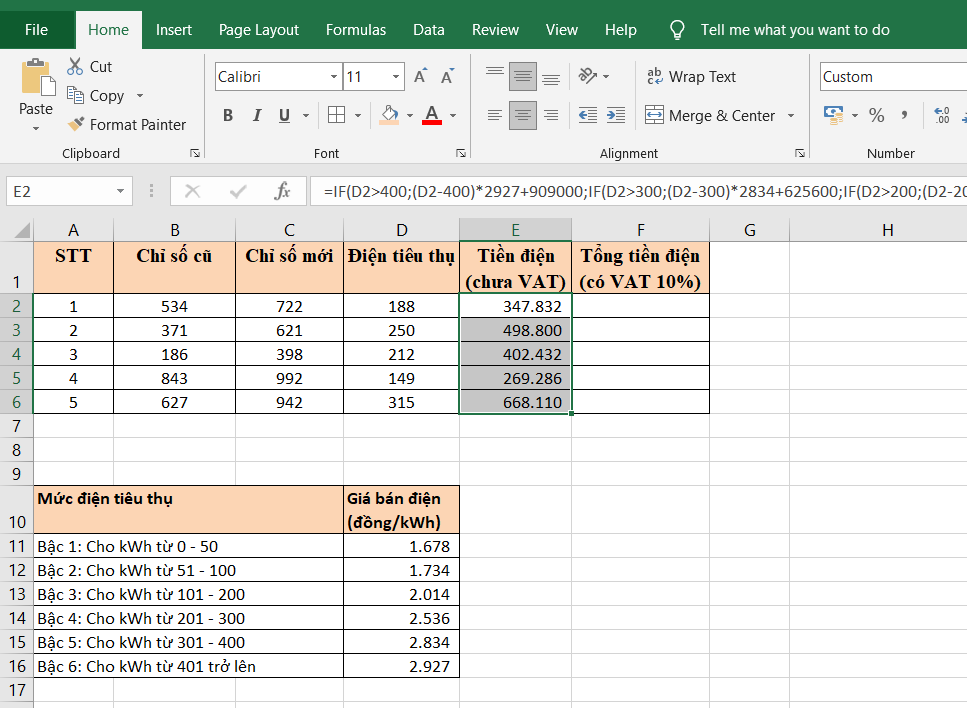This screenshot has height=708, width=967.
Task: Toggle Bold formatting
Action: pos(228,116)
